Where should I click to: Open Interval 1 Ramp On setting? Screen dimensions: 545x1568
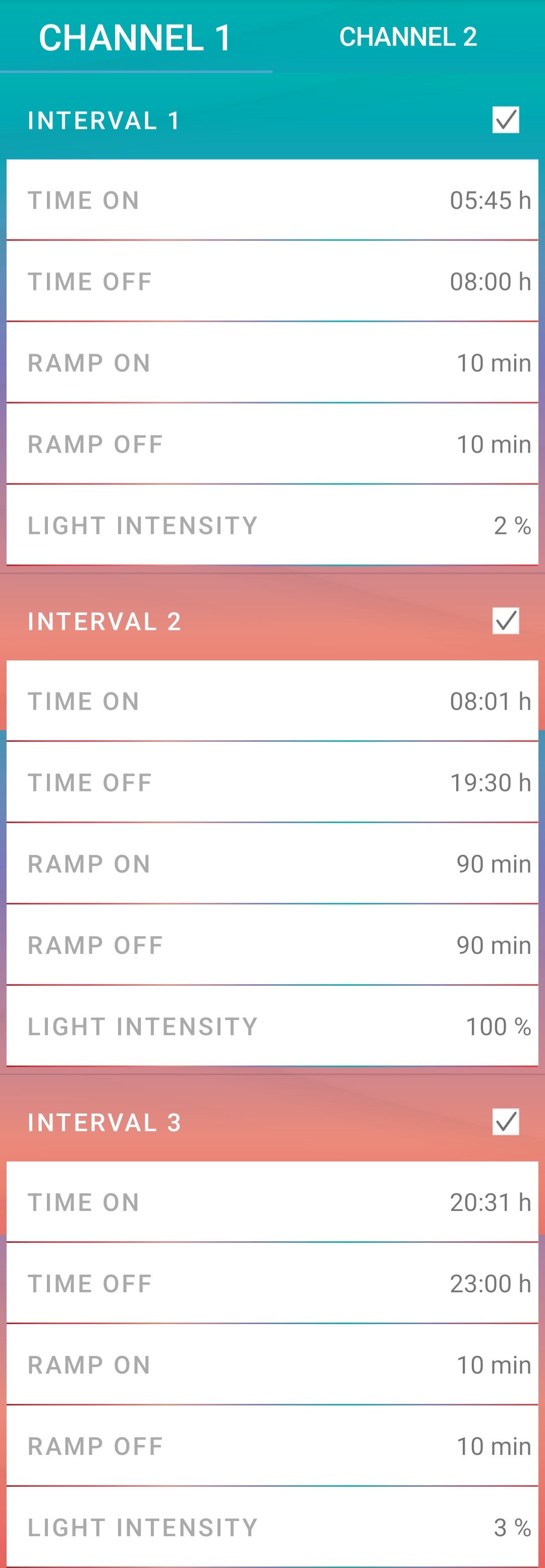[x=272, y=363]
